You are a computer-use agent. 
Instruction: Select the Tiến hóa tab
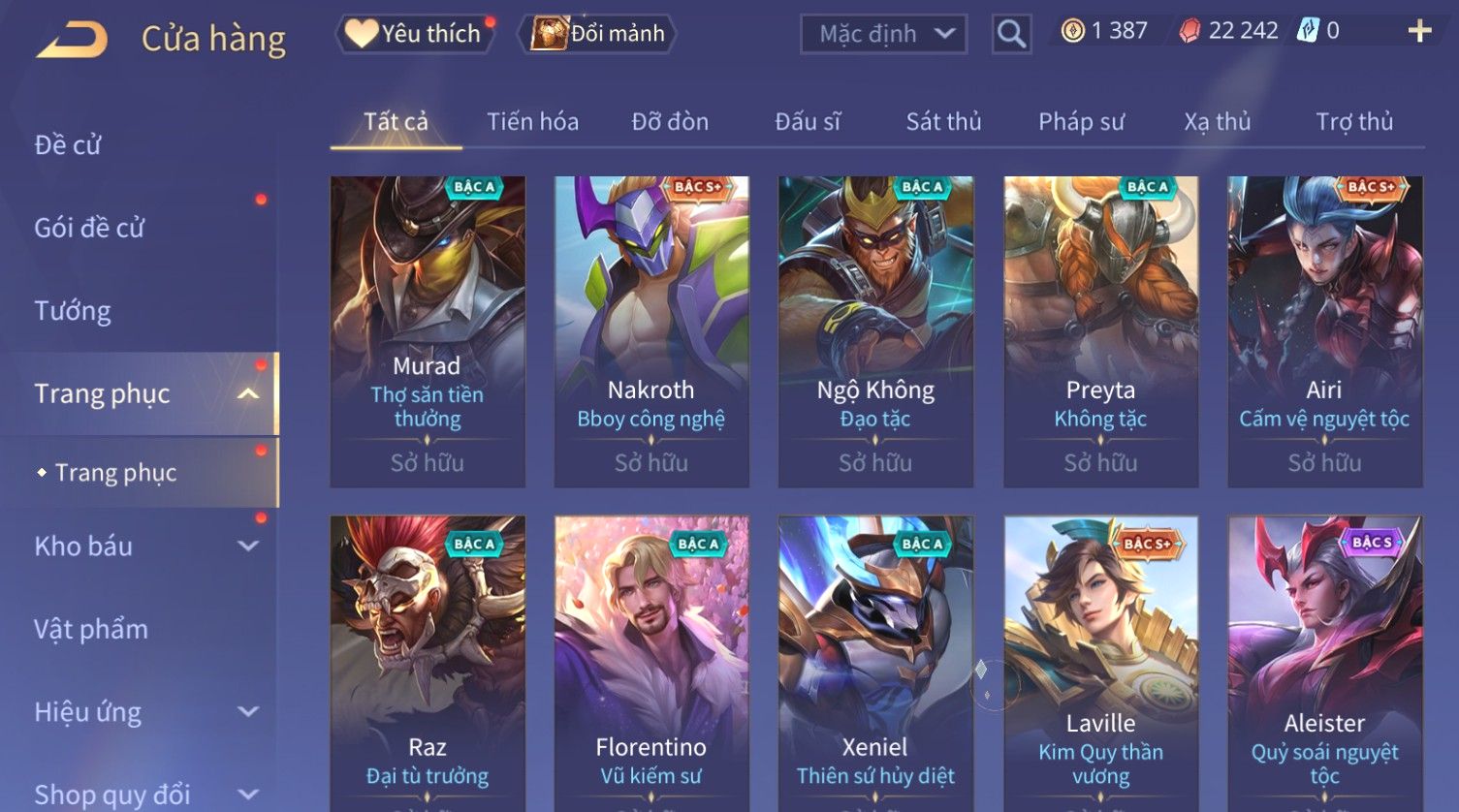(532, 122)
